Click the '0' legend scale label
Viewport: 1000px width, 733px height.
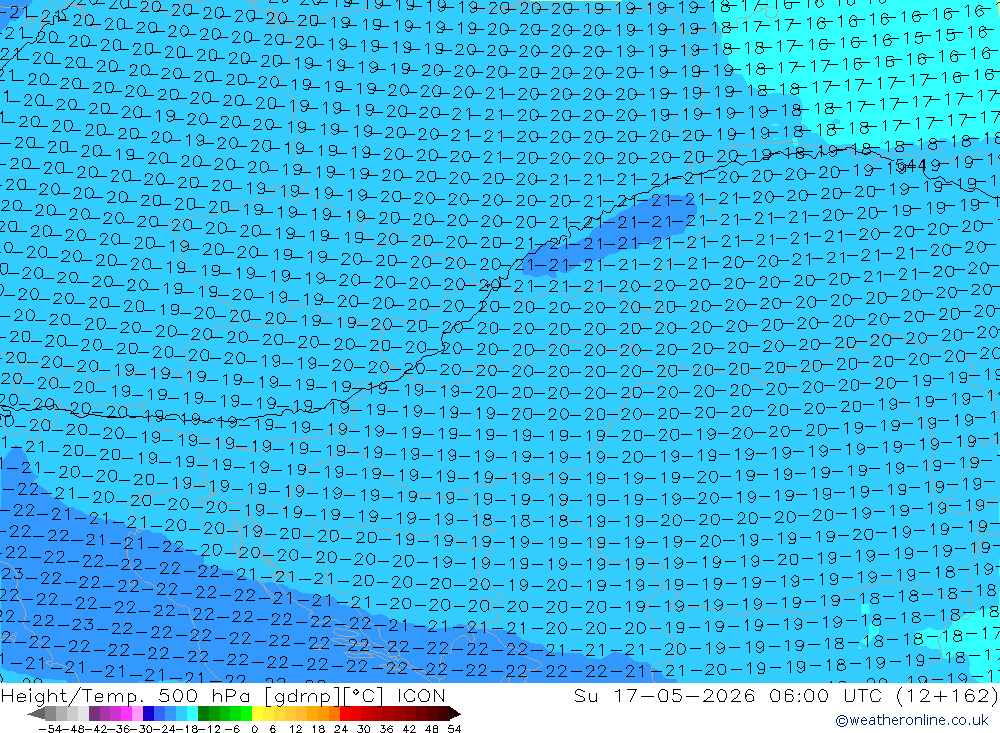[254, 729]
